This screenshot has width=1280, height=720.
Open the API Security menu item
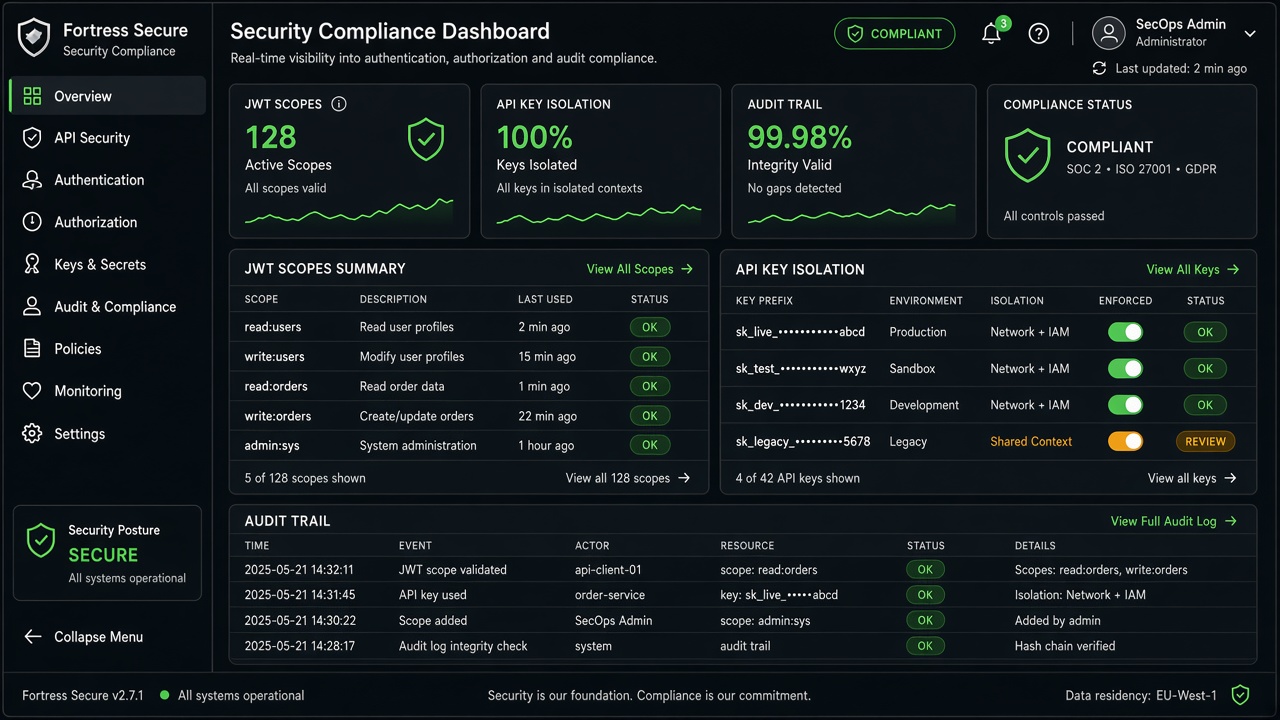[108, 138]
